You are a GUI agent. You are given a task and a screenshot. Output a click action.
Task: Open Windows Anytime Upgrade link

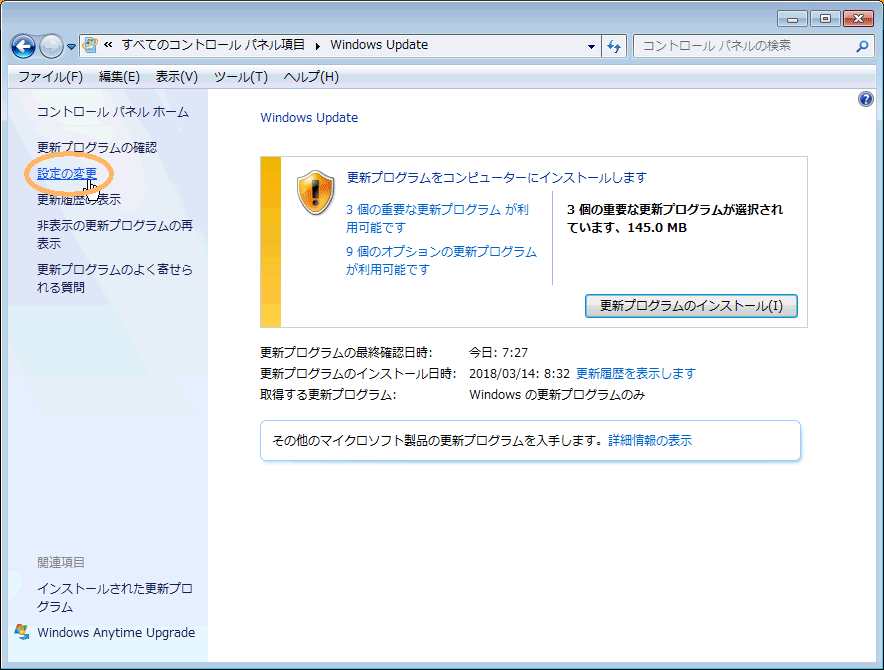[x=116, y=633]
